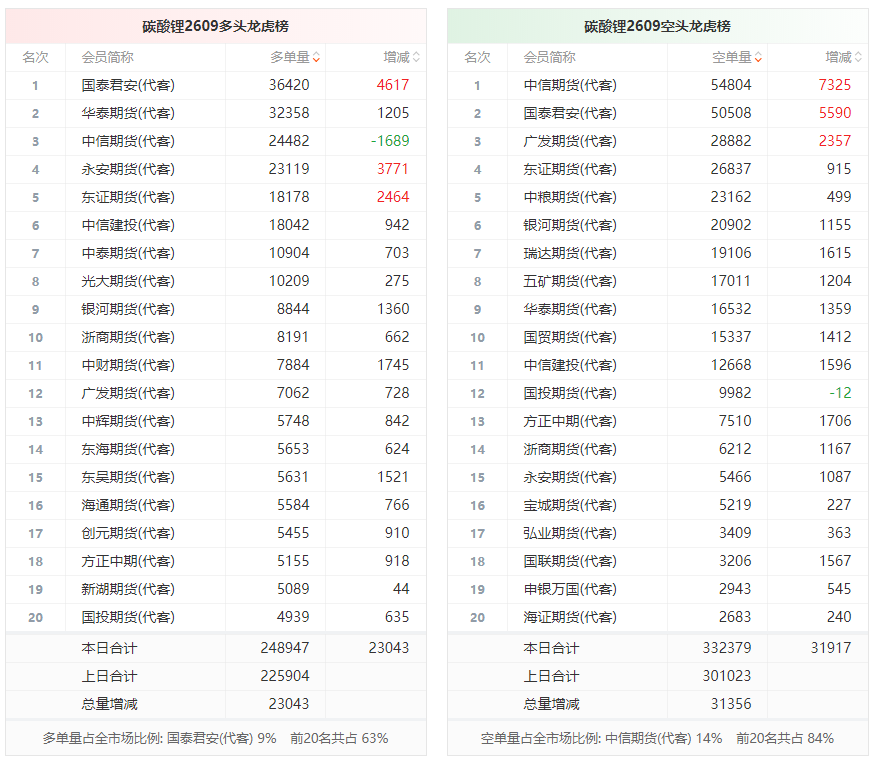This screenshot has height=762, width=876.
Task: Select 国投期货(代客) in long table row 20
Action: [128, 617]
